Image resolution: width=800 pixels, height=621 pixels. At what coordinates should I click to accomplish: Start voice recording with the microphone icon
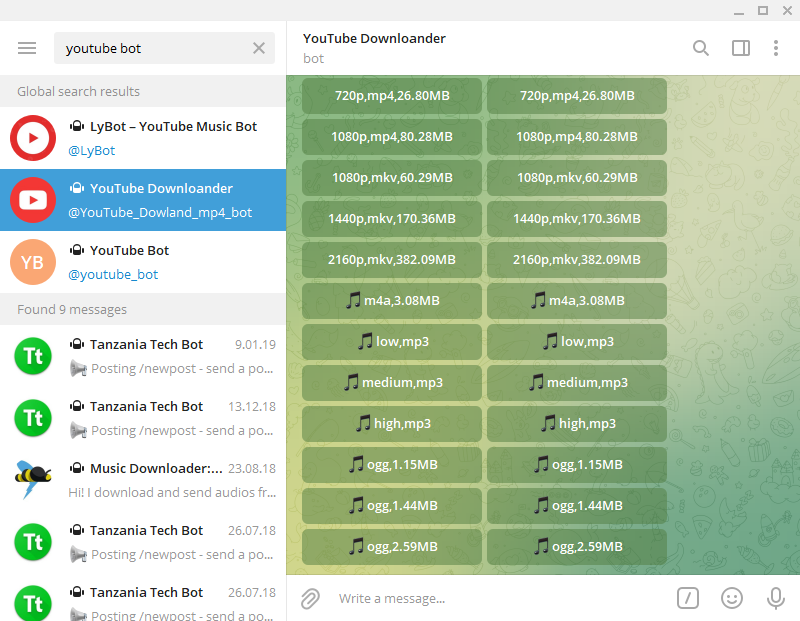pos(776,598)
